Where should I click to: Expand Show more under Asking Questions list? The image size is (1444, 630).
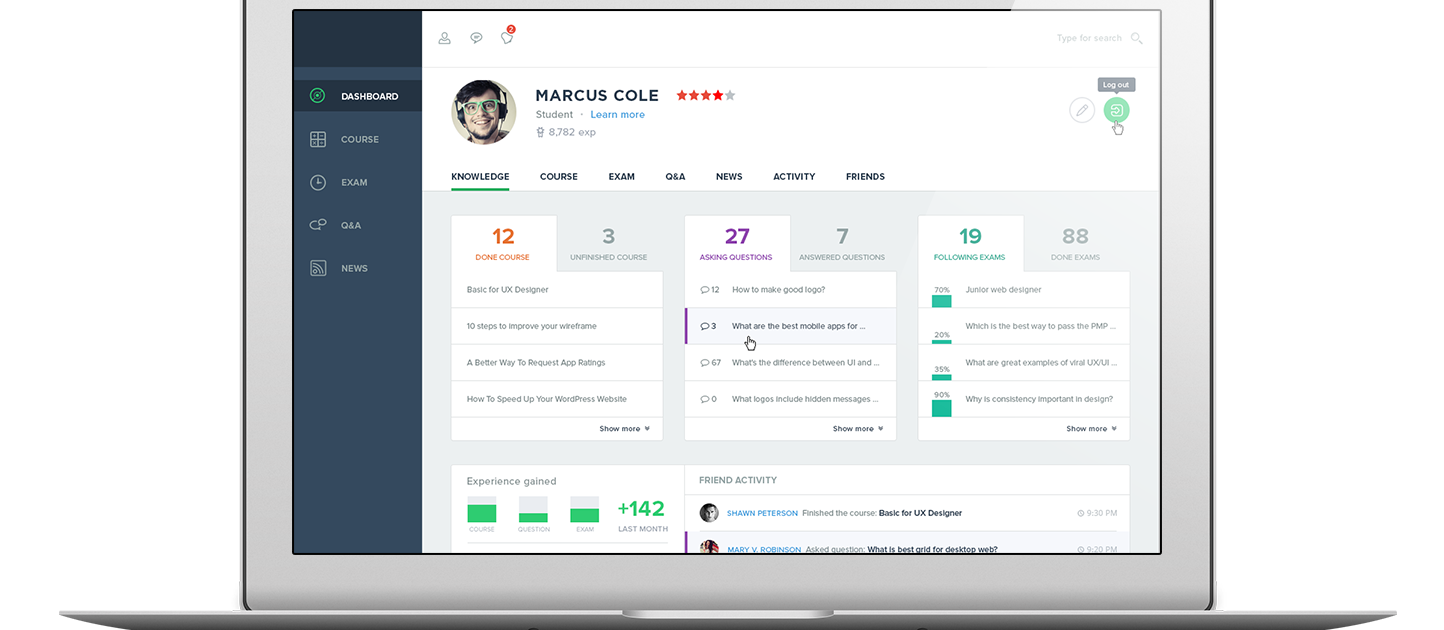tap(857, 429)
